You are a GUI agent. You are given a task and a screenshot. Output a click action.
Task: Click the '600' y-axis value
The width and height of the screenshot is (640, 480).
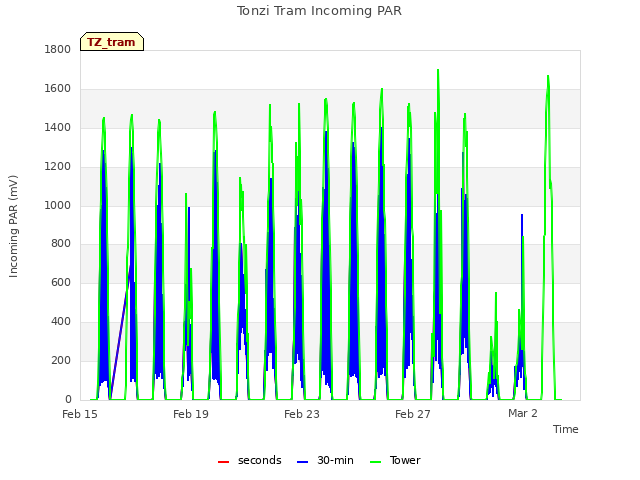(61, 282)
